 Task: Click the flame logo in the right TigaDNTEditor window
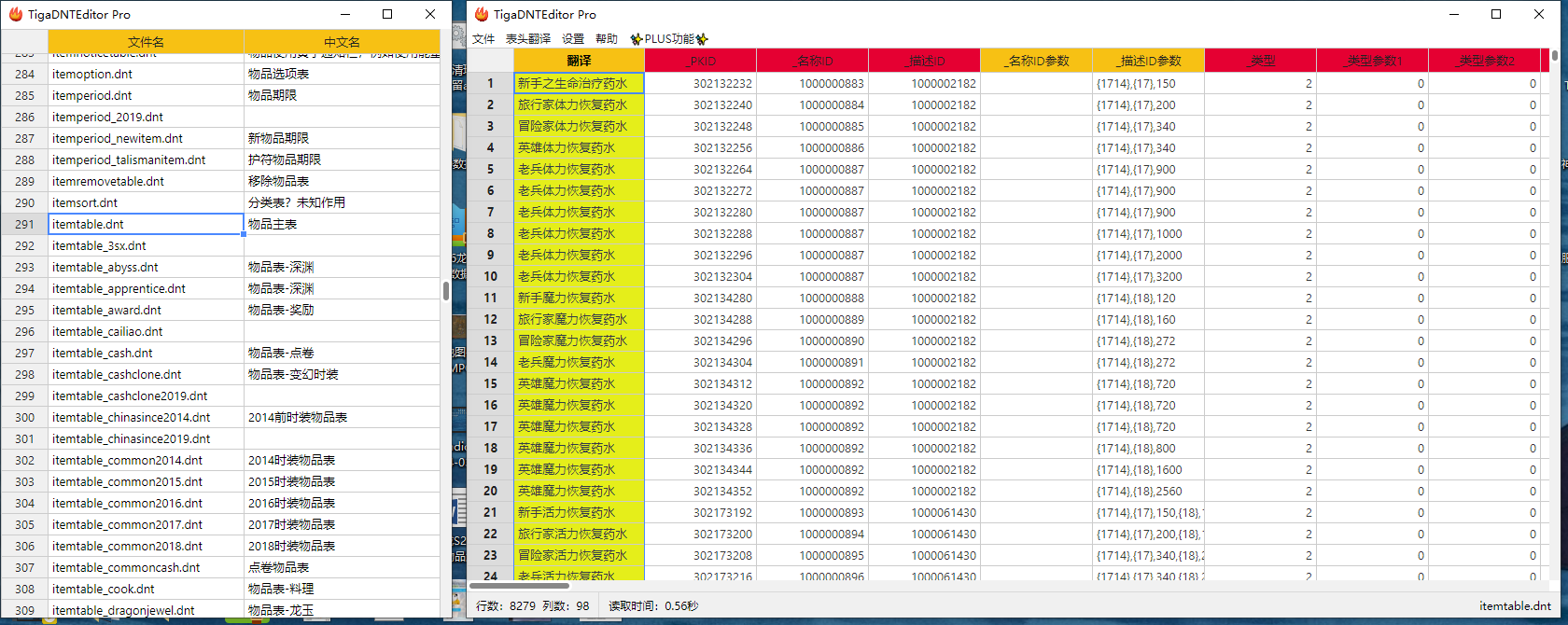[482, 14]
